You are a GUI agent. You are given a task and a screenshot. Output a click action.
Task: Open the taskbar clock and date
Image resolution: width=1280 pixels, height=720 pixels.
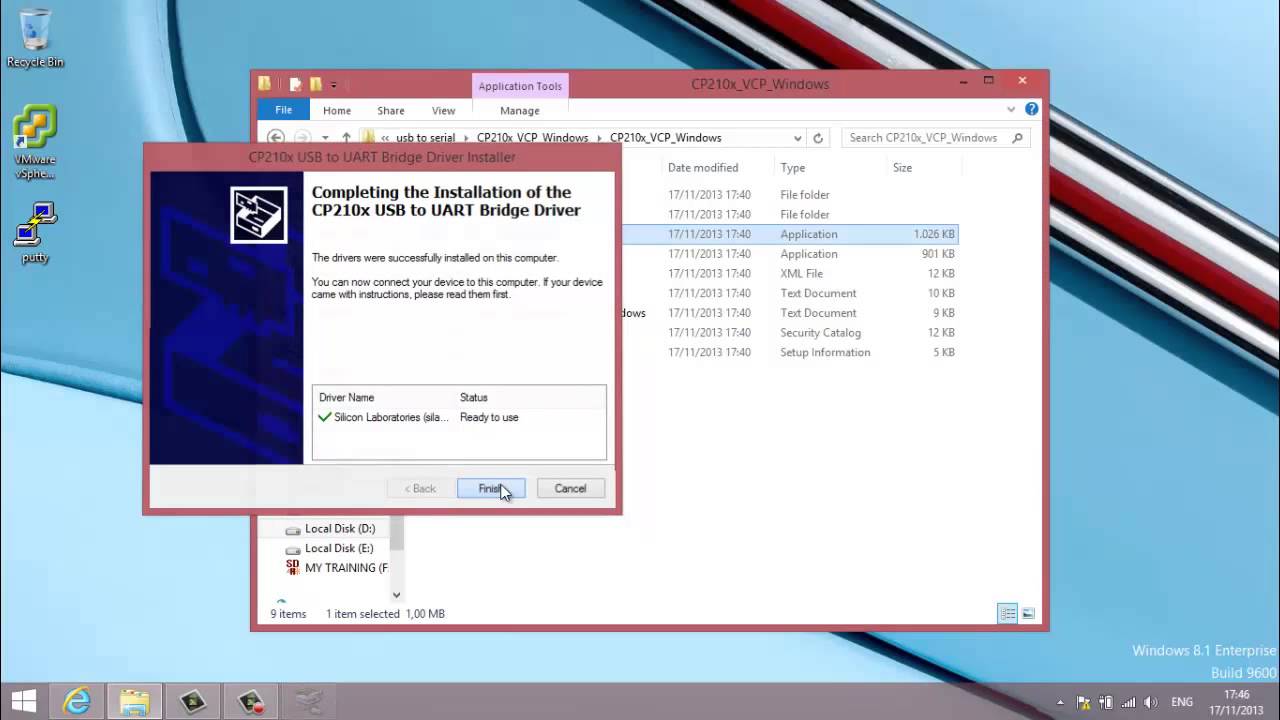point(1237,702)
